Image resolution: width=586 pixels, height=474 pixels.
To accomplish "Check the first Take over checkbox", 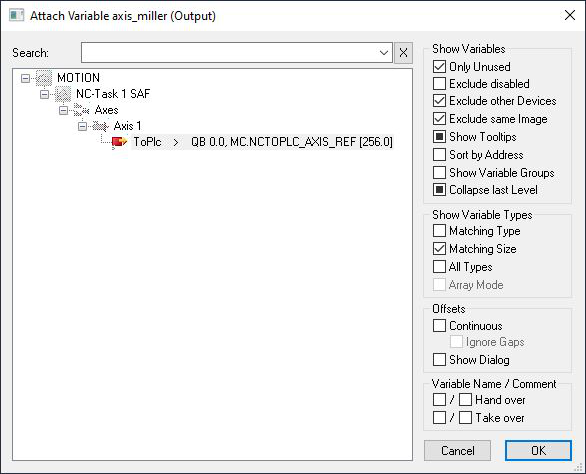I will pyautogui.click(x=439, y=418).
